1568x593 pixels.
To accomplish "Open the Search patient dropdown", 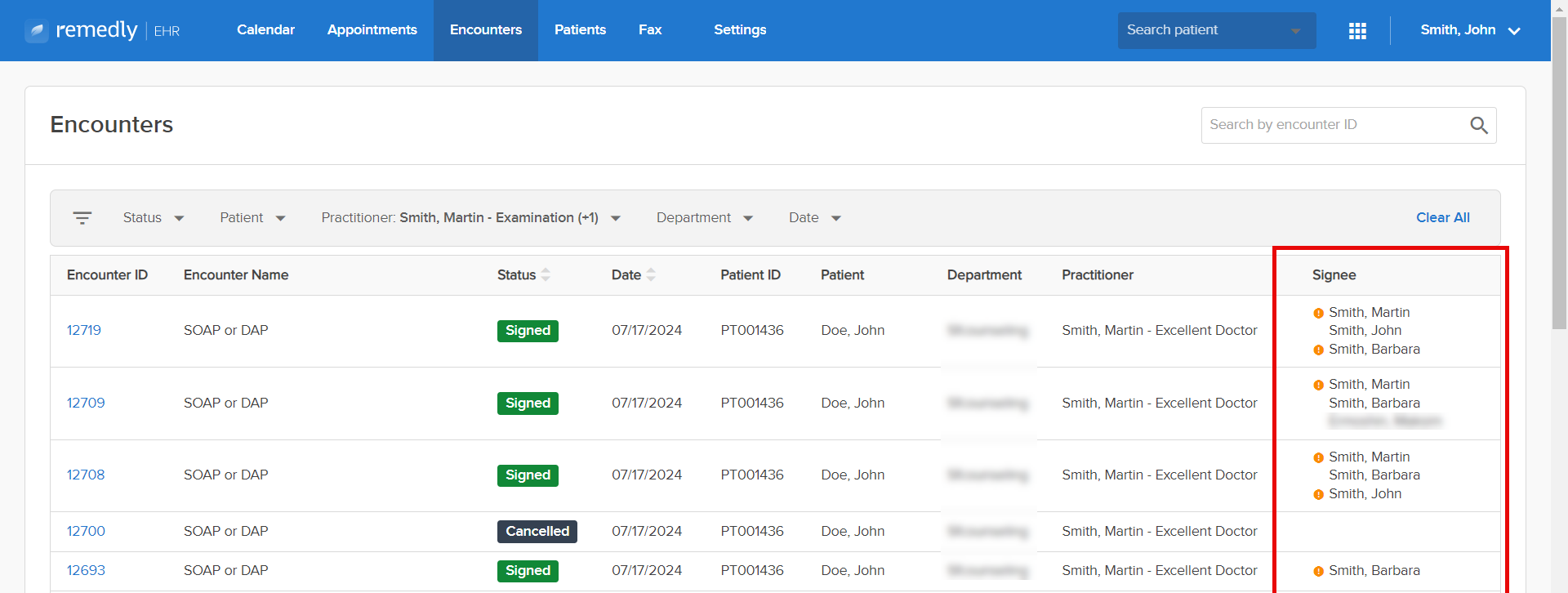I will (1217, 30).
